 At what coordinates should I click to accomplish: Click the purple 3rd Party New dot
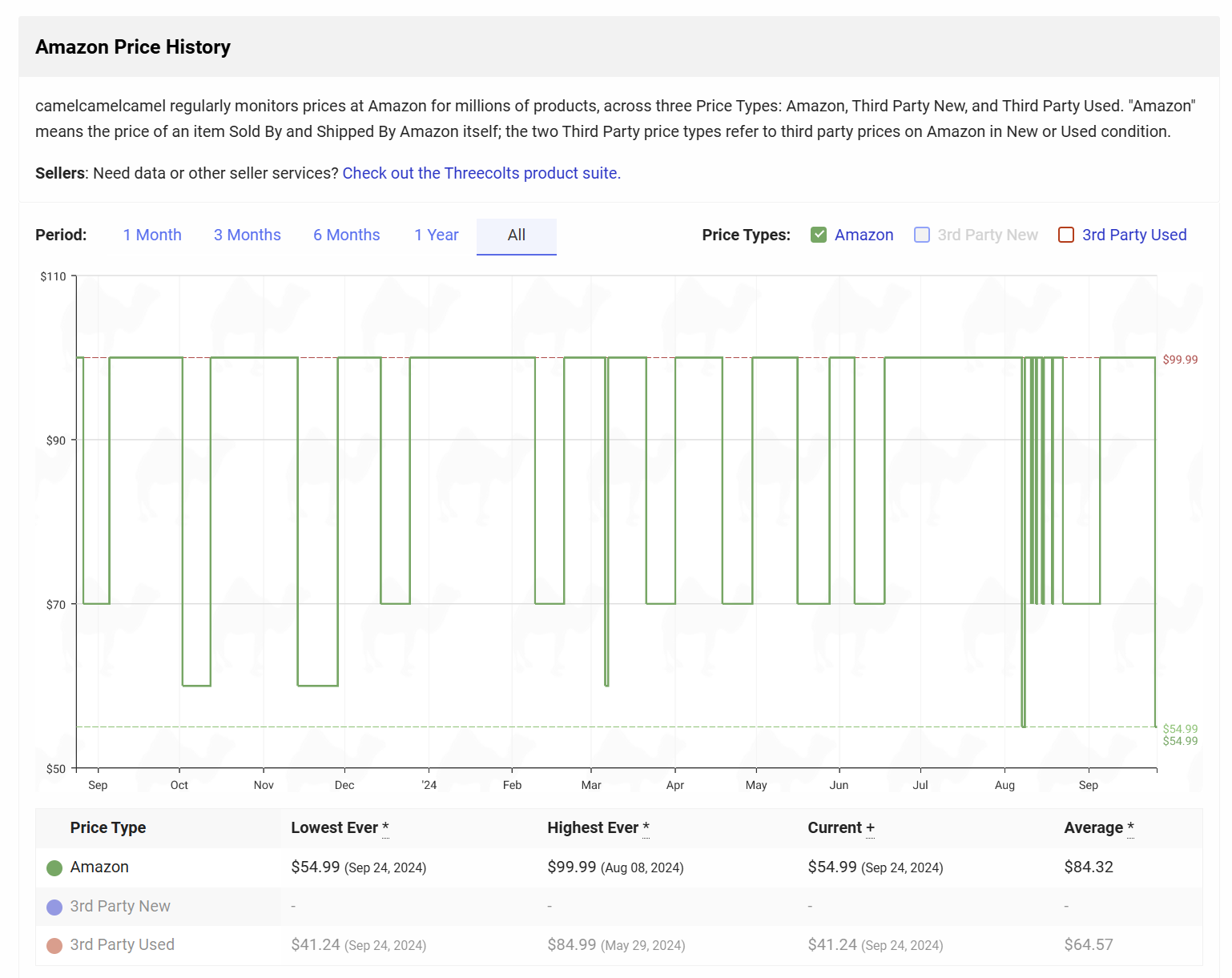[x=54, y=908]
